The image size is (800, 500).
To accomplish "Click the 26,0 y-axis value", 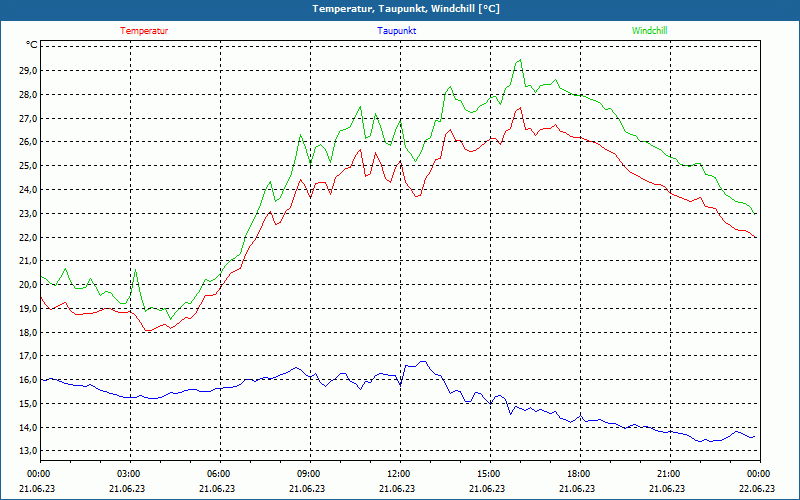I will click(29, 142).
